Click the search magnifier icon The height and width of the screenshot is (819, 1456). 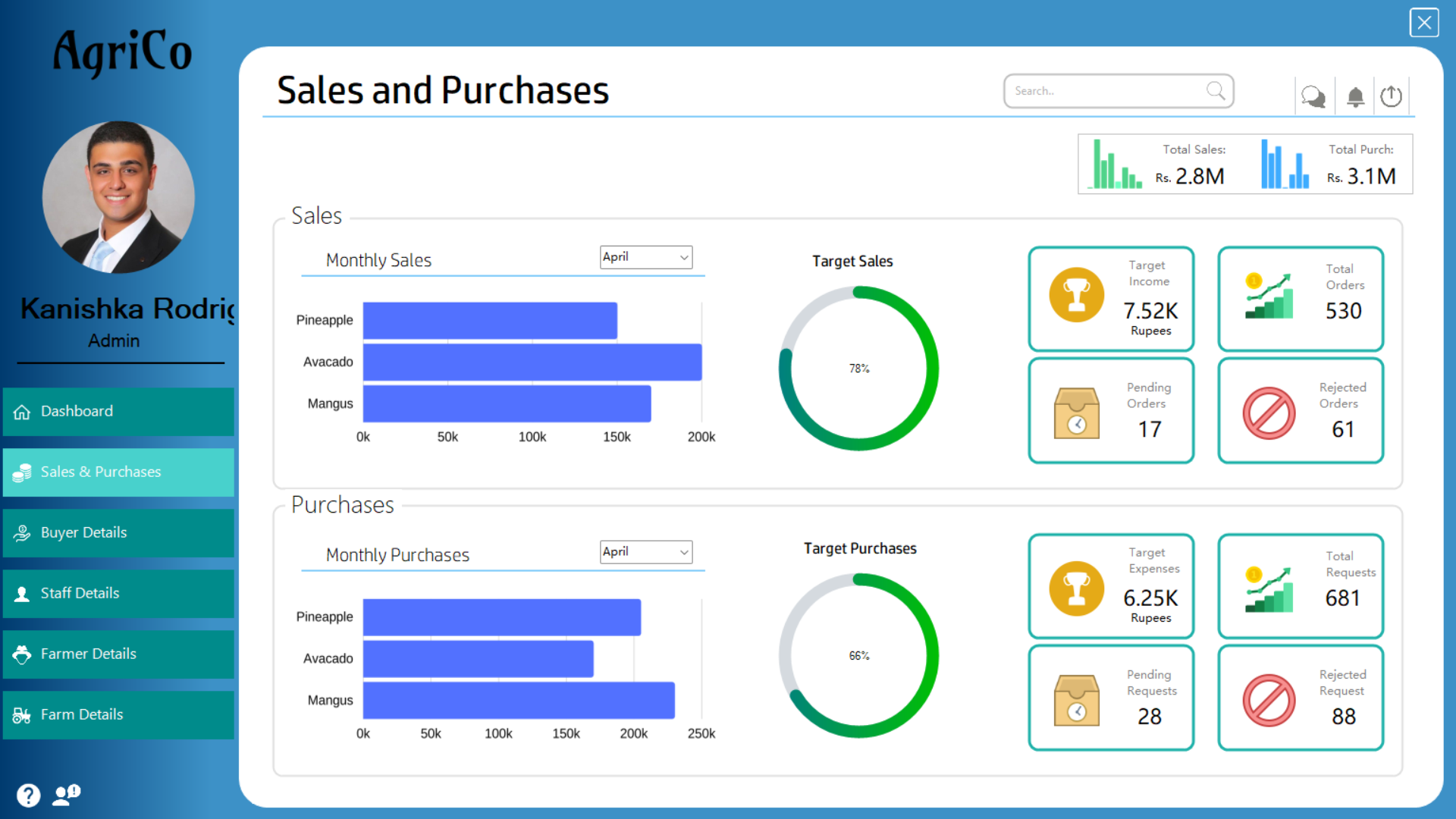tap(1216, 91)
